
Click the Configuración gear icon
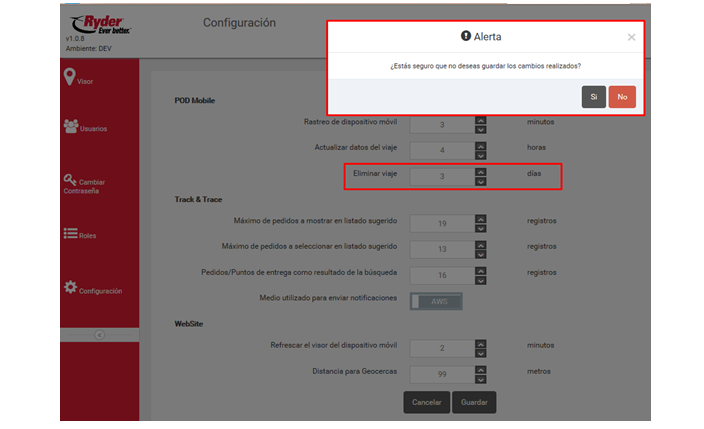click(70, 287)
